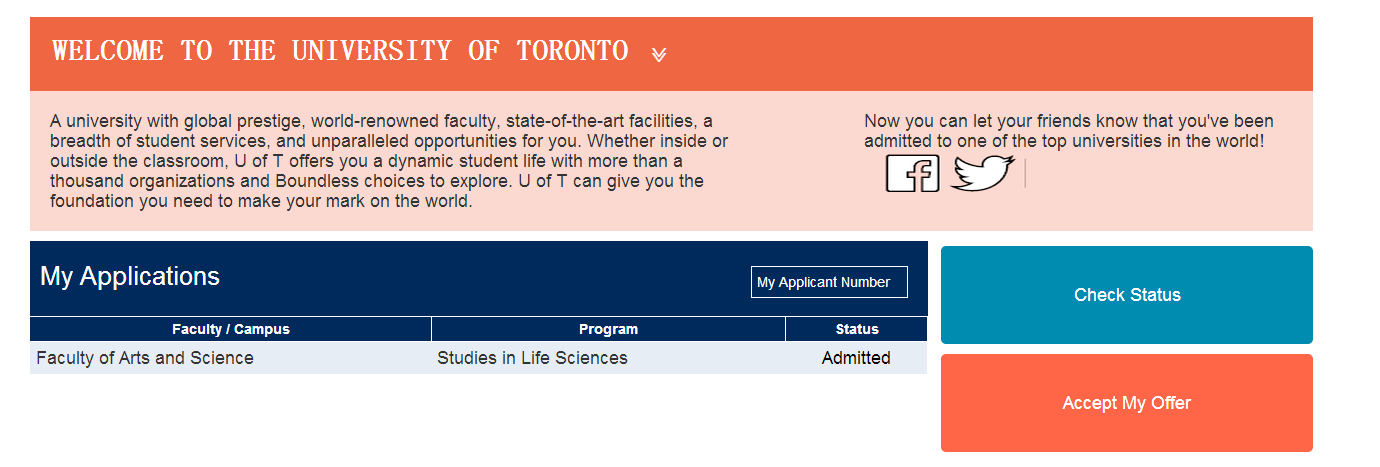1380x467 pixels.
Task: Click the My Applications heading
Action: click(x=130, y=276)
